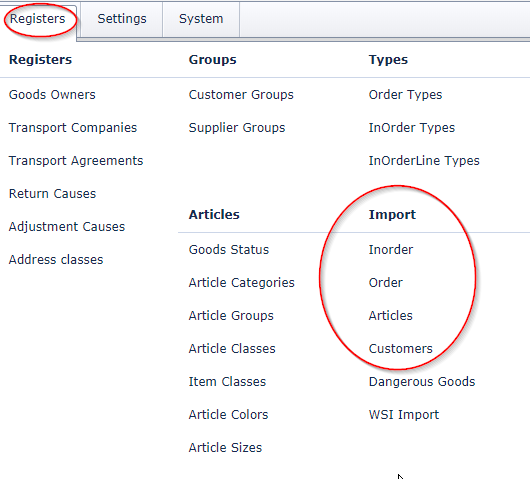This screenshot has width=530, height=479.
Task: Click Return Causes link
Action: click(52, 194)
